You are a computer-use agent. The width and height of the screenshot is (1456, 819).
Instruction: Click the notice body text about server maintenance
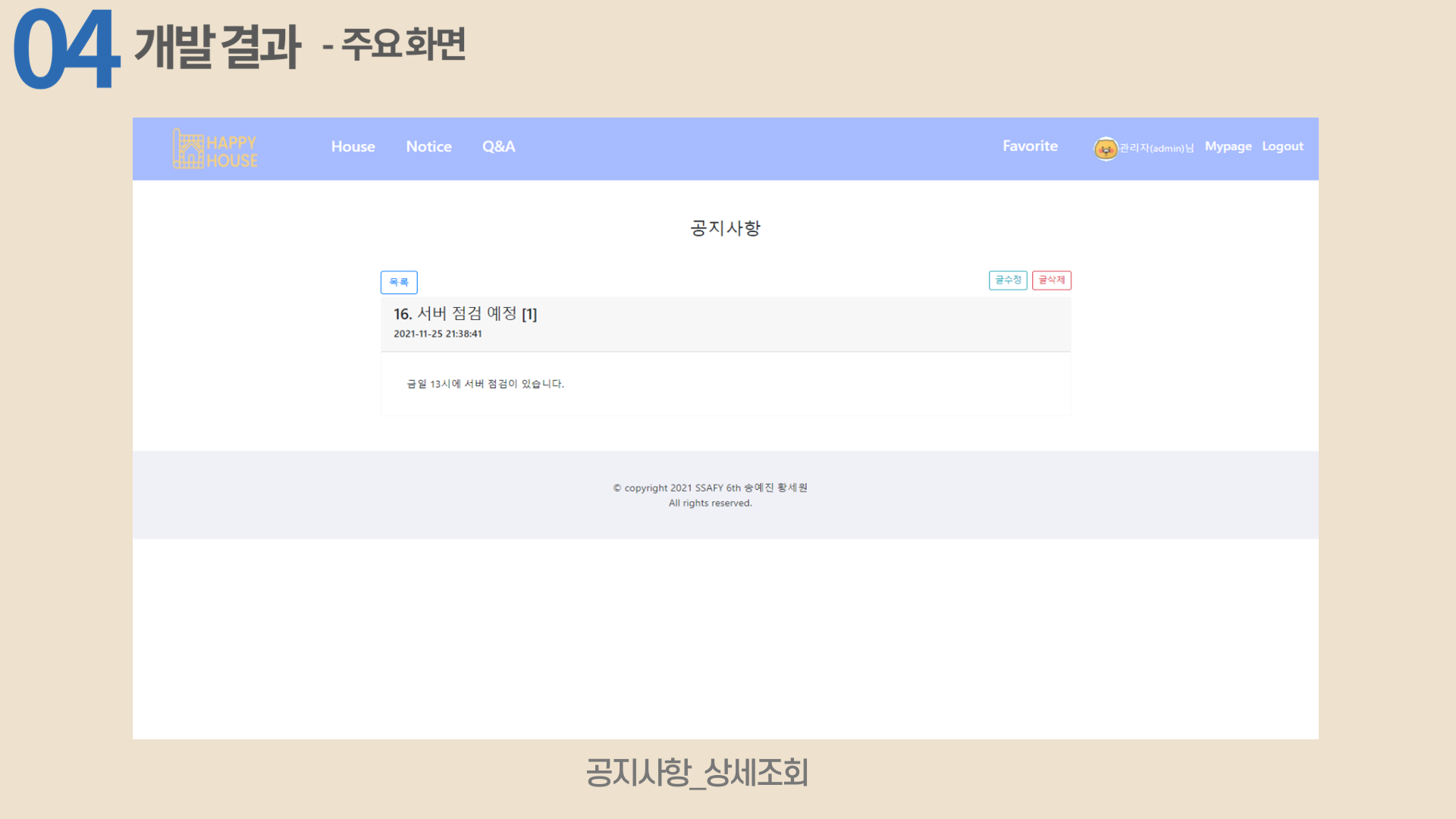486,384
